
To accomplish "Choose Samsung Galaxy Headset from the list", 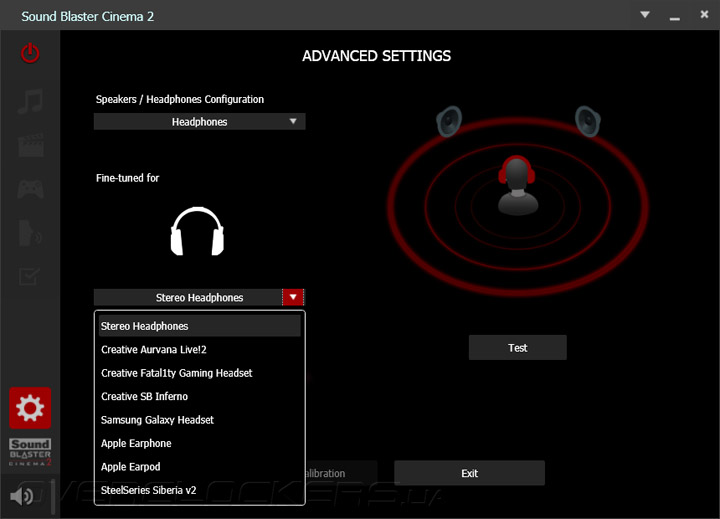I will [199, 420].
